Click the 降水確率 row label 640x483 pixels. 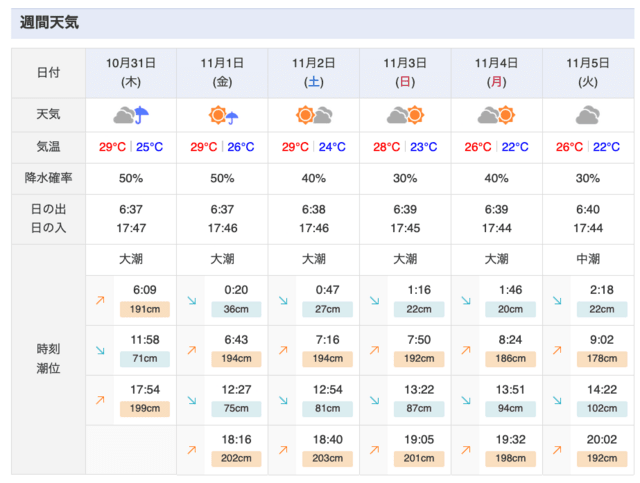pyautogui.click(x=49, y=178)
